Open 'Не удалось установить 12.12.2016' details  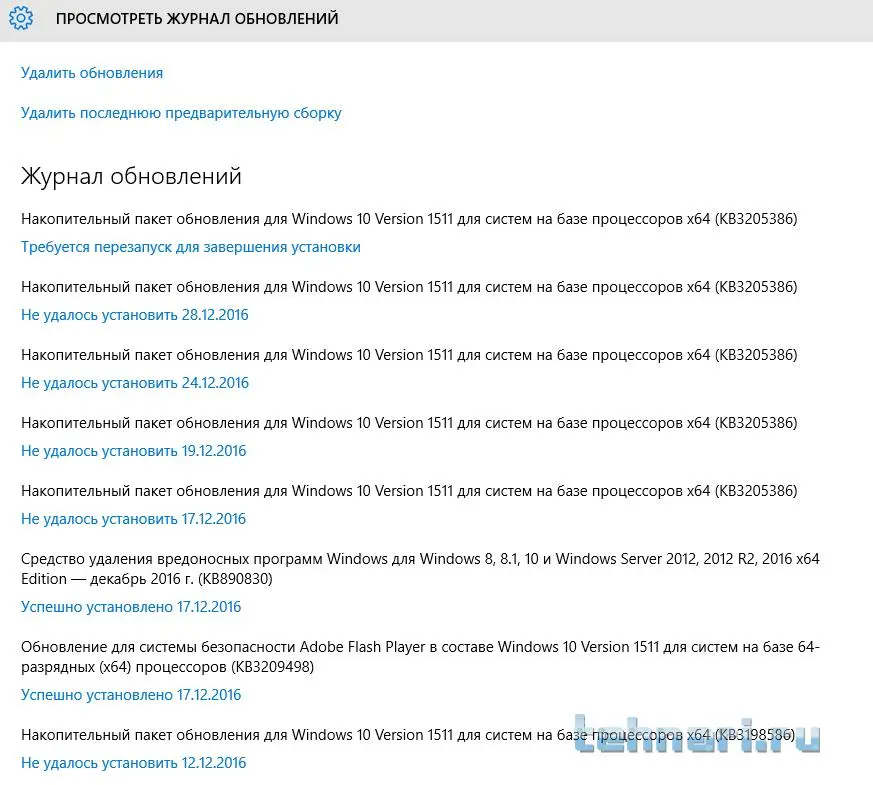pos(134,763)
